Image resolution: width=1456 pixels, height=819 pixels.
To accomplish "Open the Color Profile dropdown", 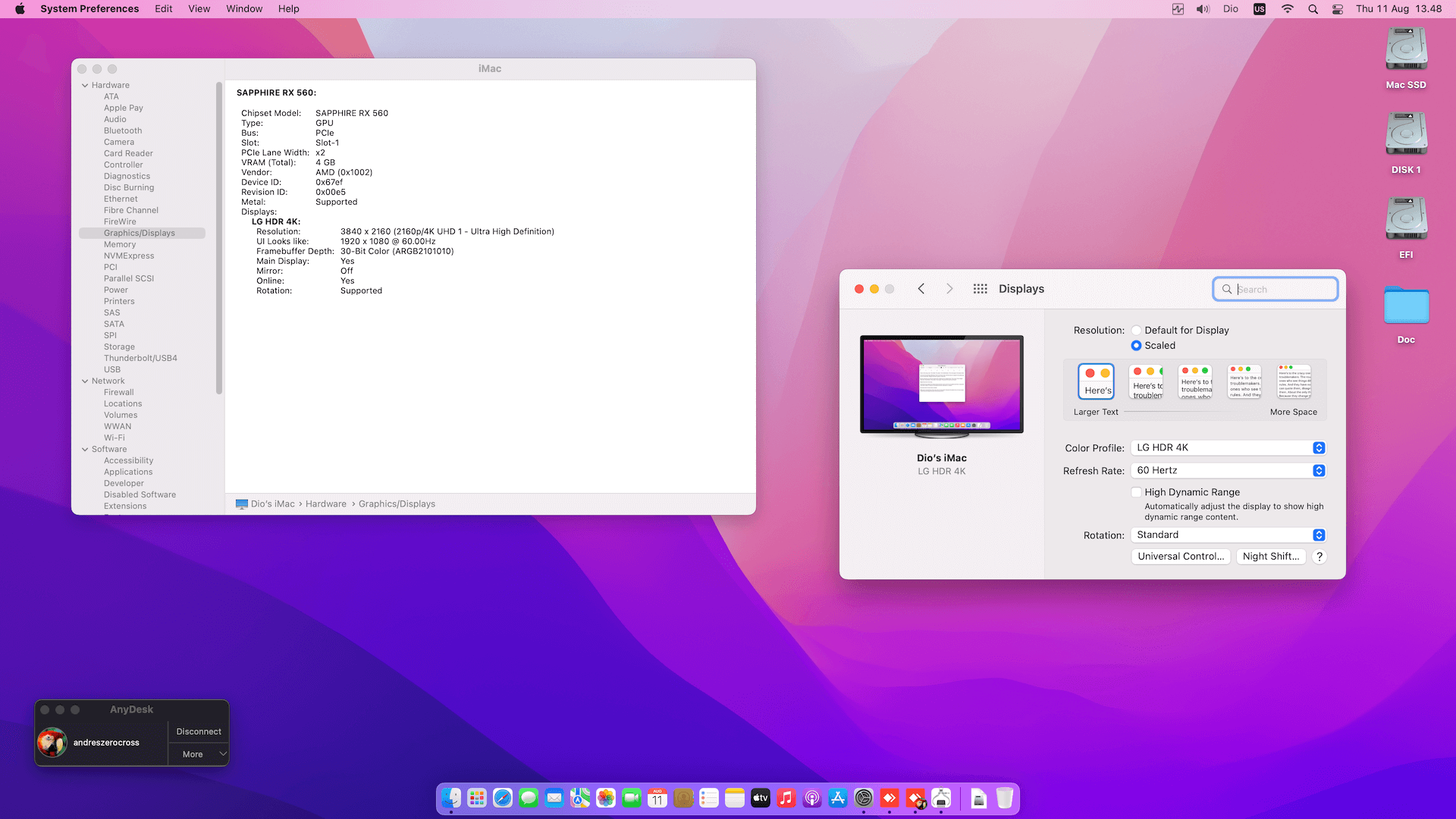I will tap(1228, 448).
